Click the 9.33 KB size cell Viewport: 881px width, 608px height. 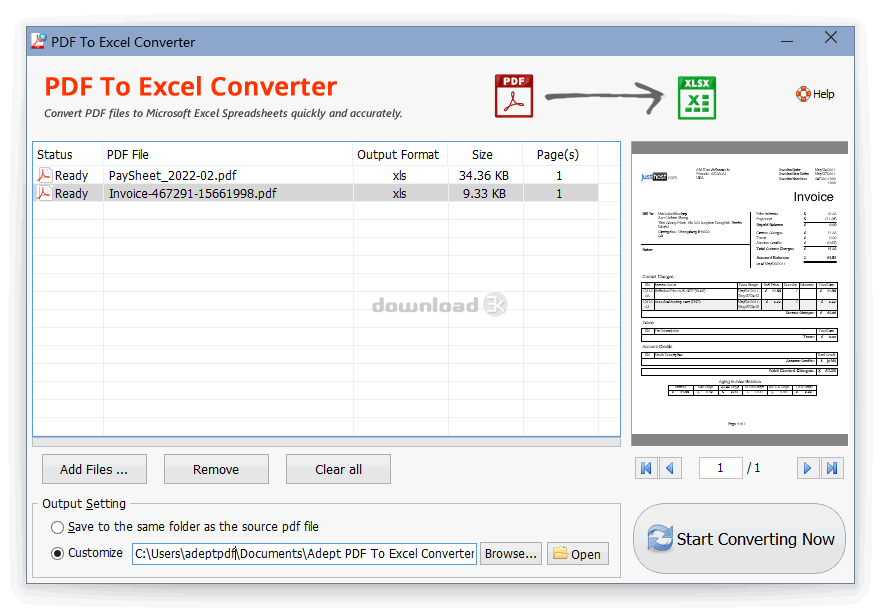(x=484, y=193)
